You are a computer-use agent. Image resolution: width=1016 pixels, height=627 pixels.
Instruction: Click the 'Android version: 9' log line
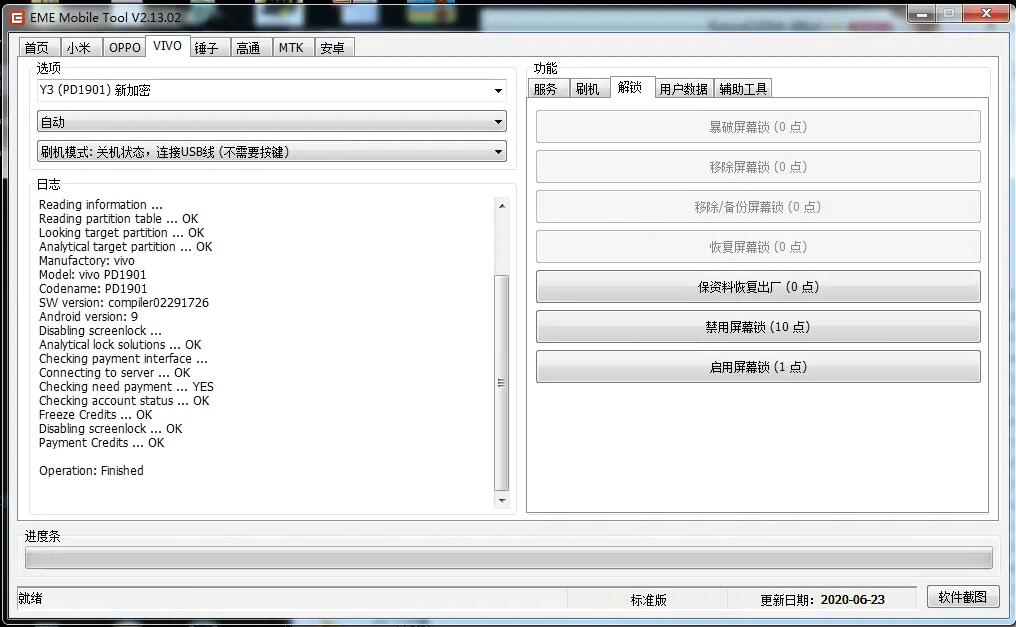click(88, 317)
